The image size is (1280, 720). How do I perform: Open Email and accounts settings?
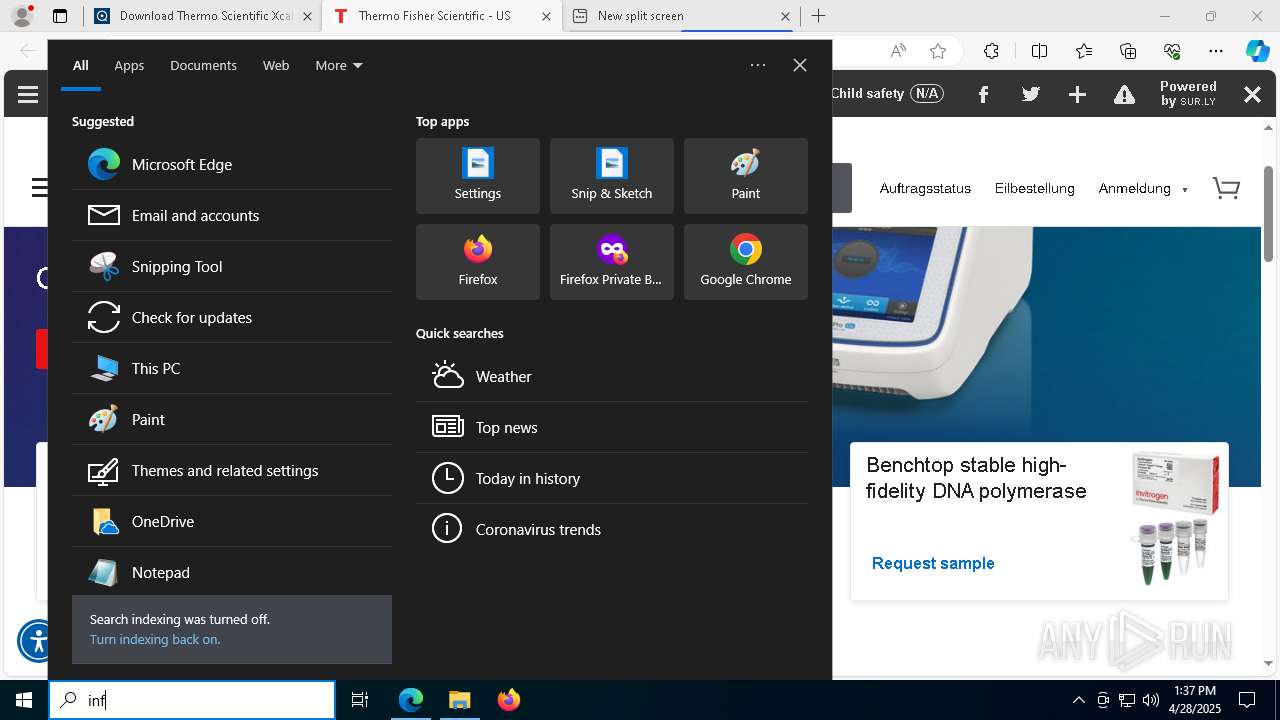tap(232, 215)
